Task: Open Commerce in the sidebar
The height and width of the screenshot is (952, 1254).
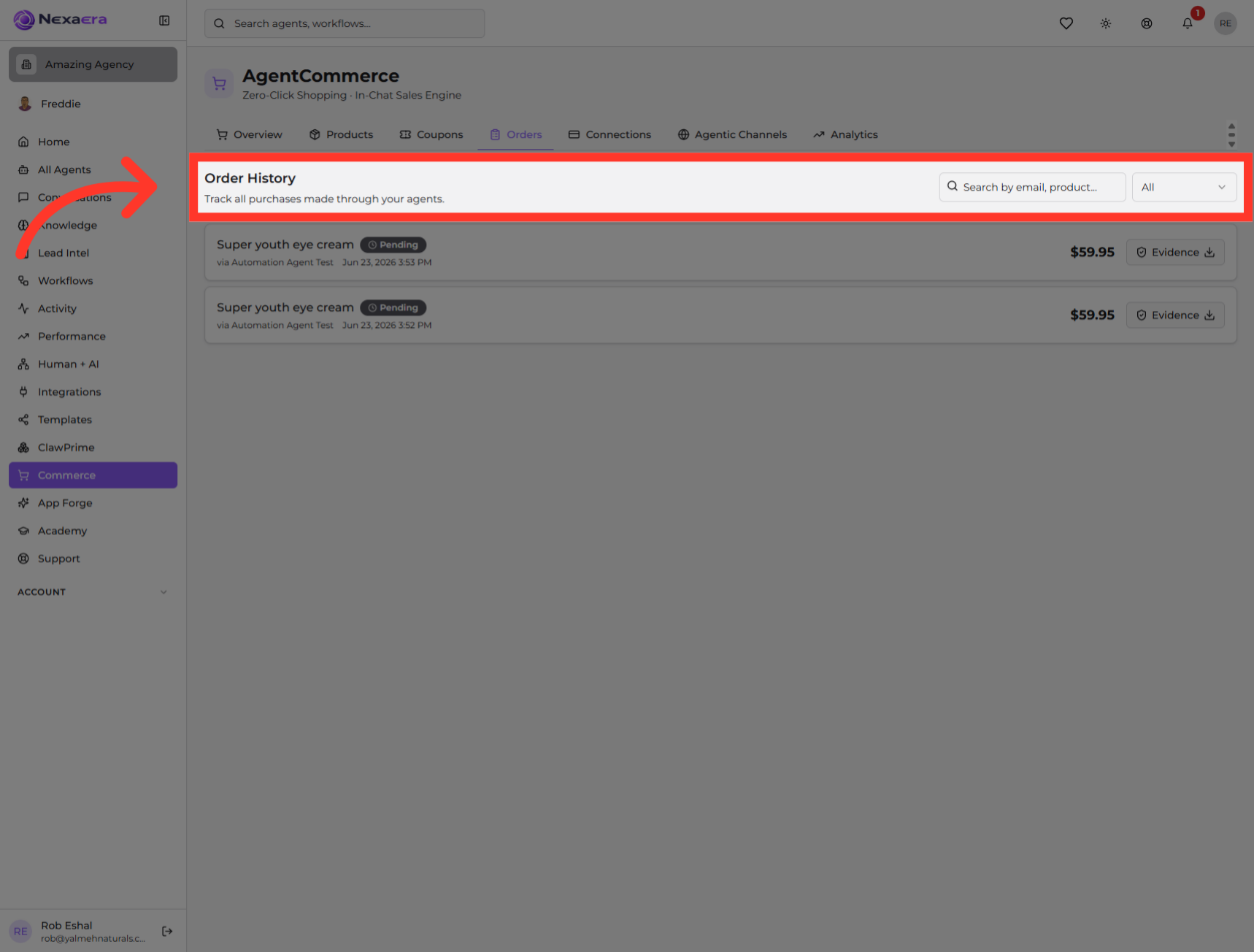Action: (93, 475)
